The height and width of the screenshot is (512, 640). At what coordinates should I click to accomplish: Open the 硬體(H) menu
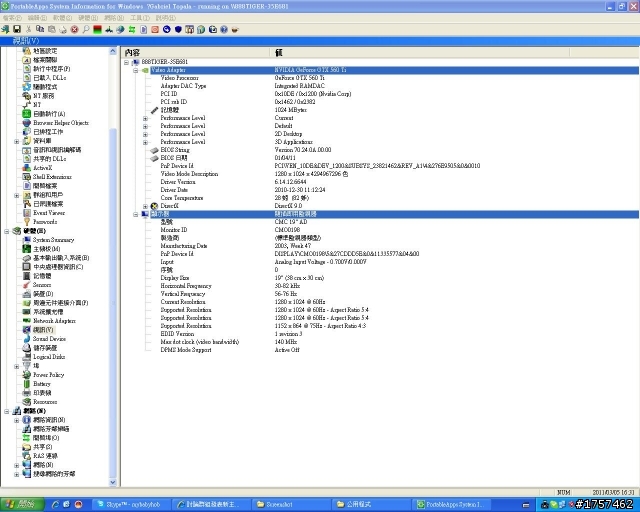(x=88, y=18)
